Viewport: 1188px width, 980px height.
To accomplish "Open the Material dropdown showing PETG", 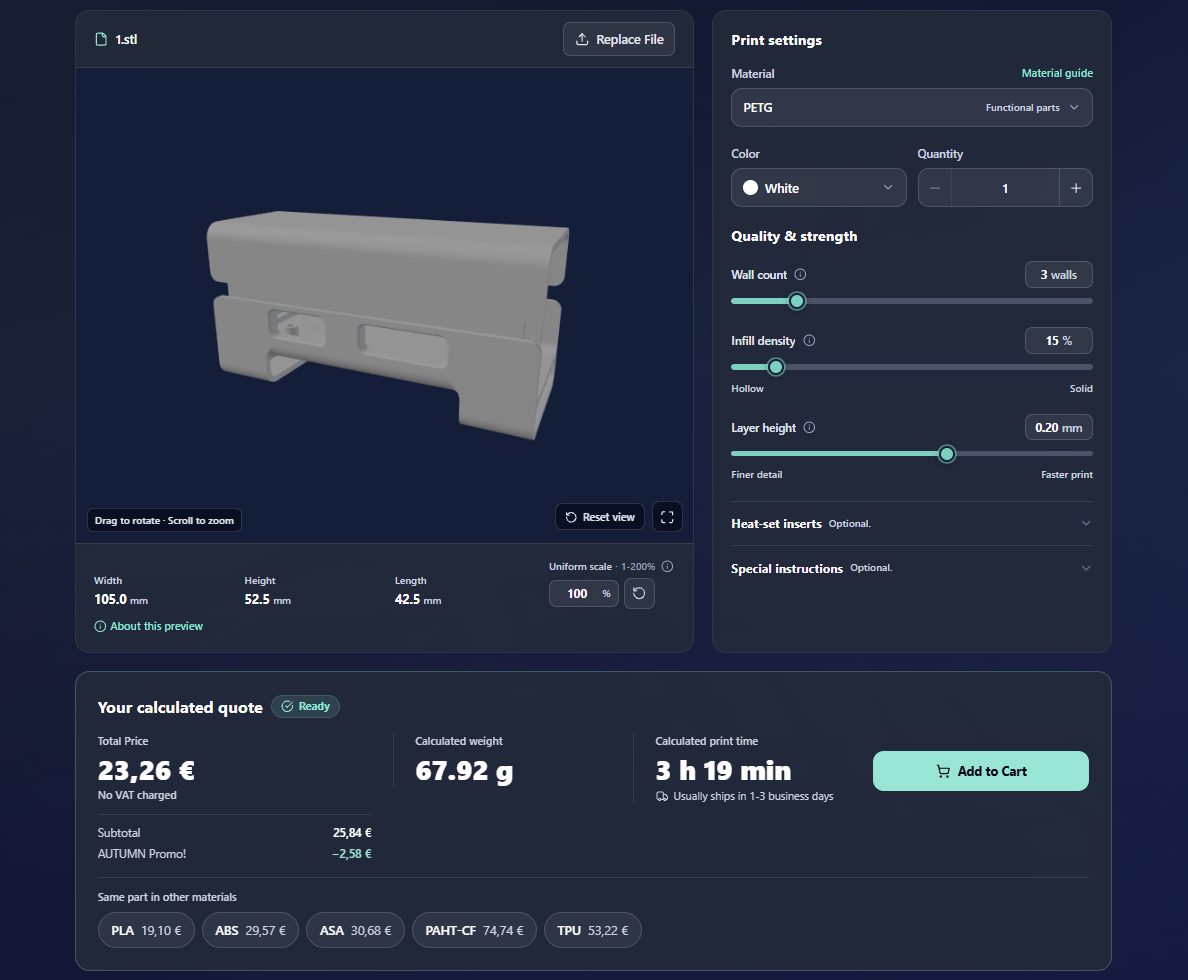I will tap(911, 108).
